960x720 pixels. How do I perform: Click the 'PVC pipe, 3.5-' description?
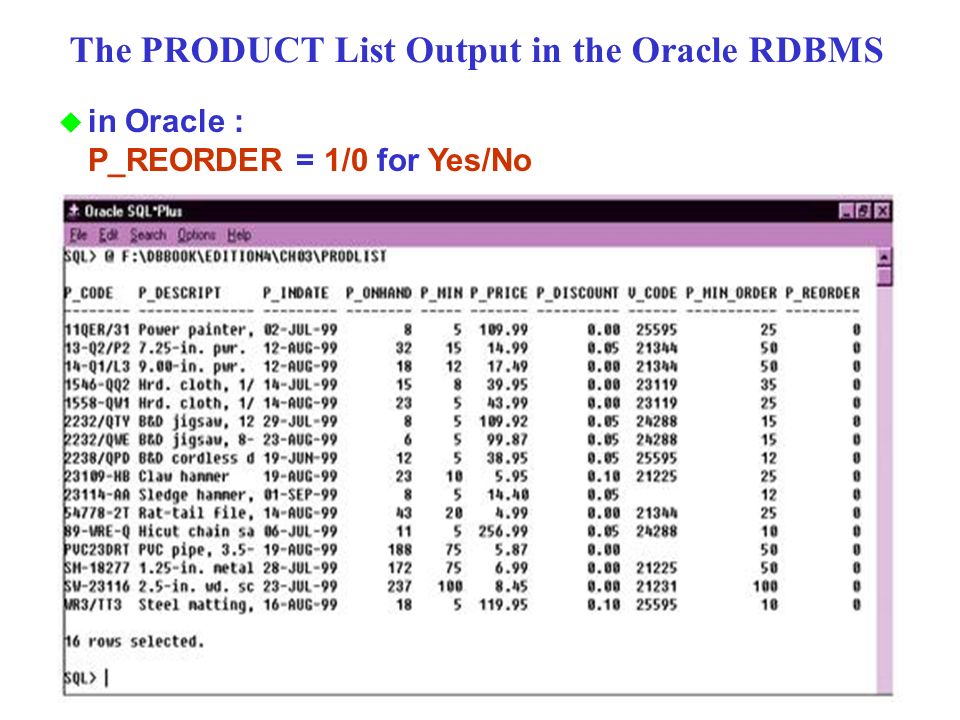click(196, 550)
